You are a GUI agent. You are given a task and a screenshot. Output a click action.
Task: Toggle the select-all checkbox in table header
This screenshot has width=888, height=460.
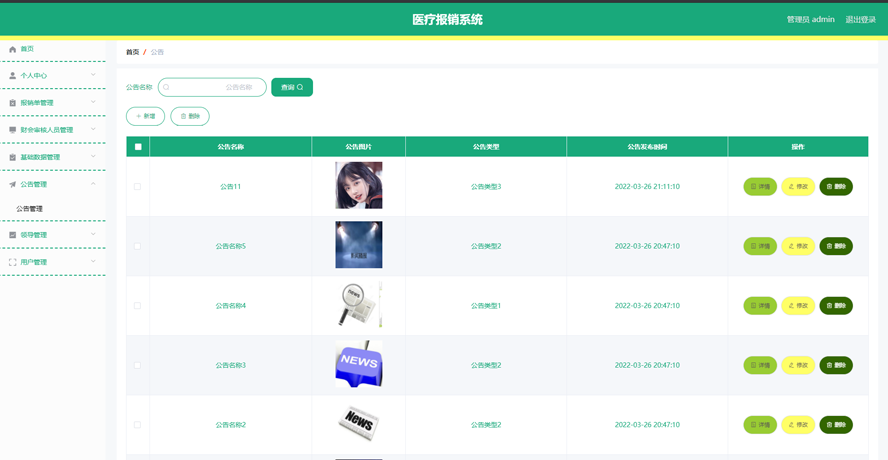[138, 147]
